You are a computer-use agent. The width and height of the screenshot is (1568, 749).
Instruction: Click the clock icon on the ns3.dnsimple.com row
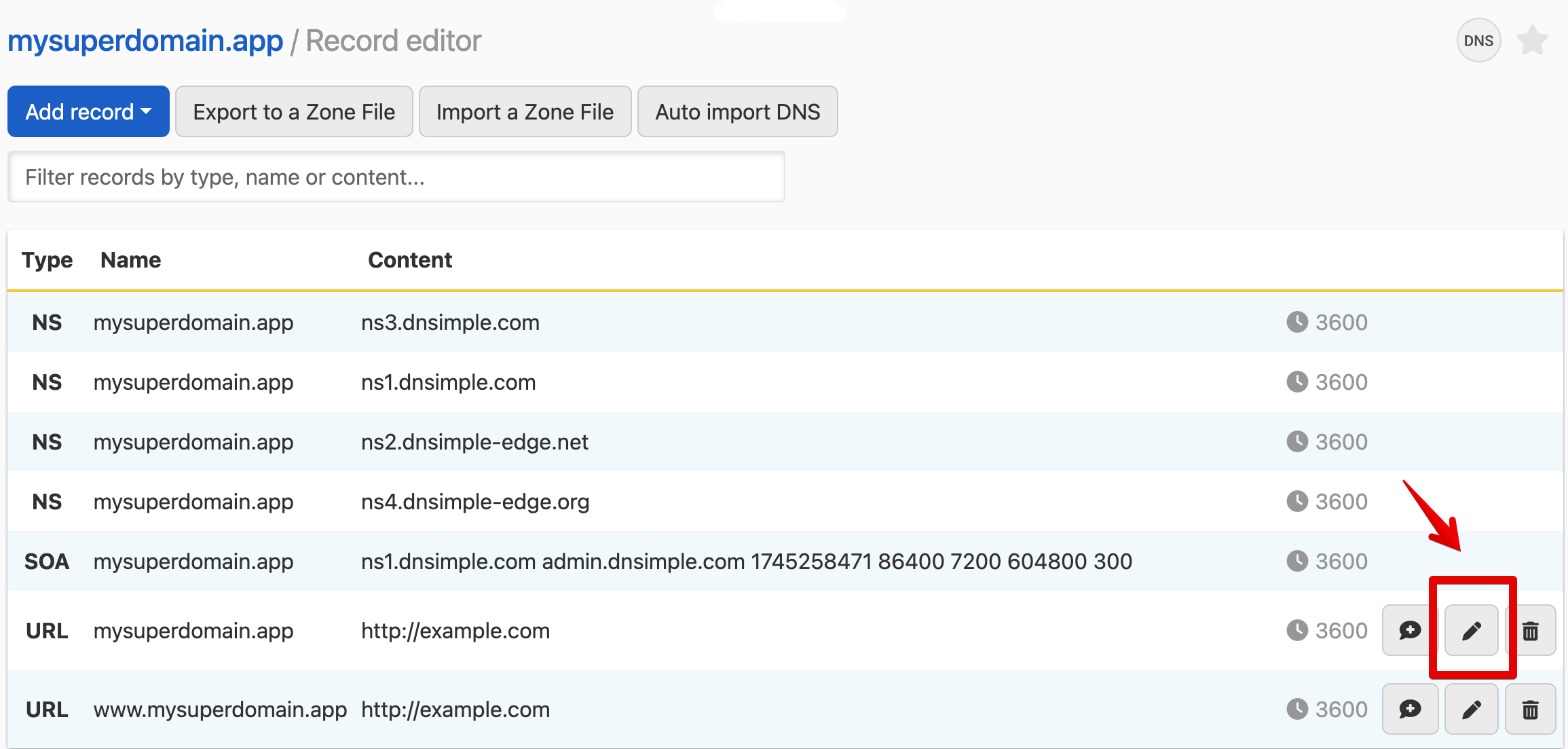1296,322
